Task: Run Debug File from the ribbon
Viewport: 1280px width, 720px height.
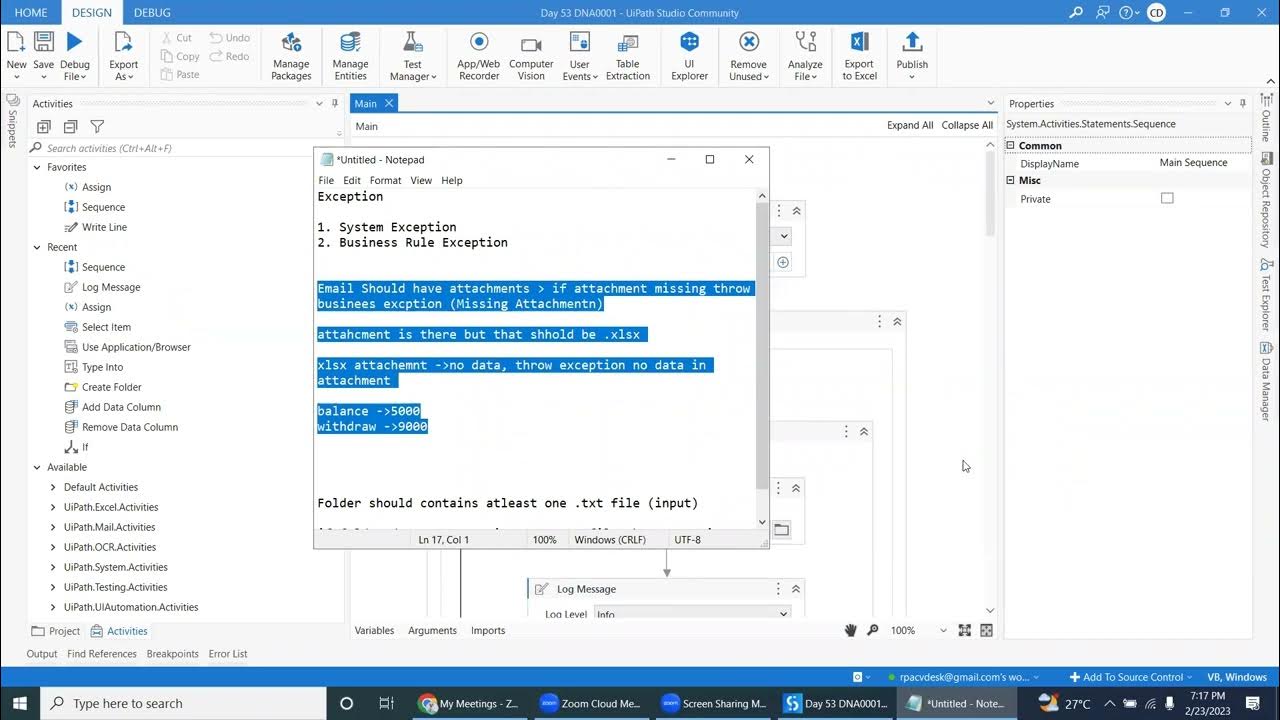Action: point(74,55)
